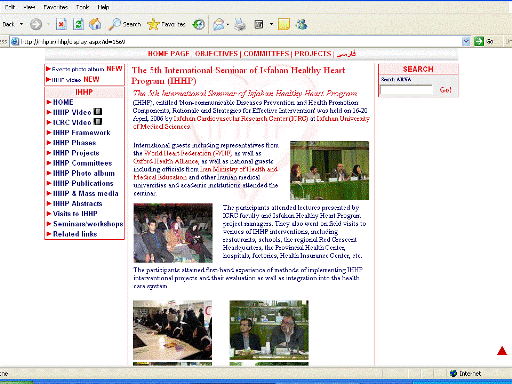
Task: Click the Go! search button
Action: click(x=445, y=90)
